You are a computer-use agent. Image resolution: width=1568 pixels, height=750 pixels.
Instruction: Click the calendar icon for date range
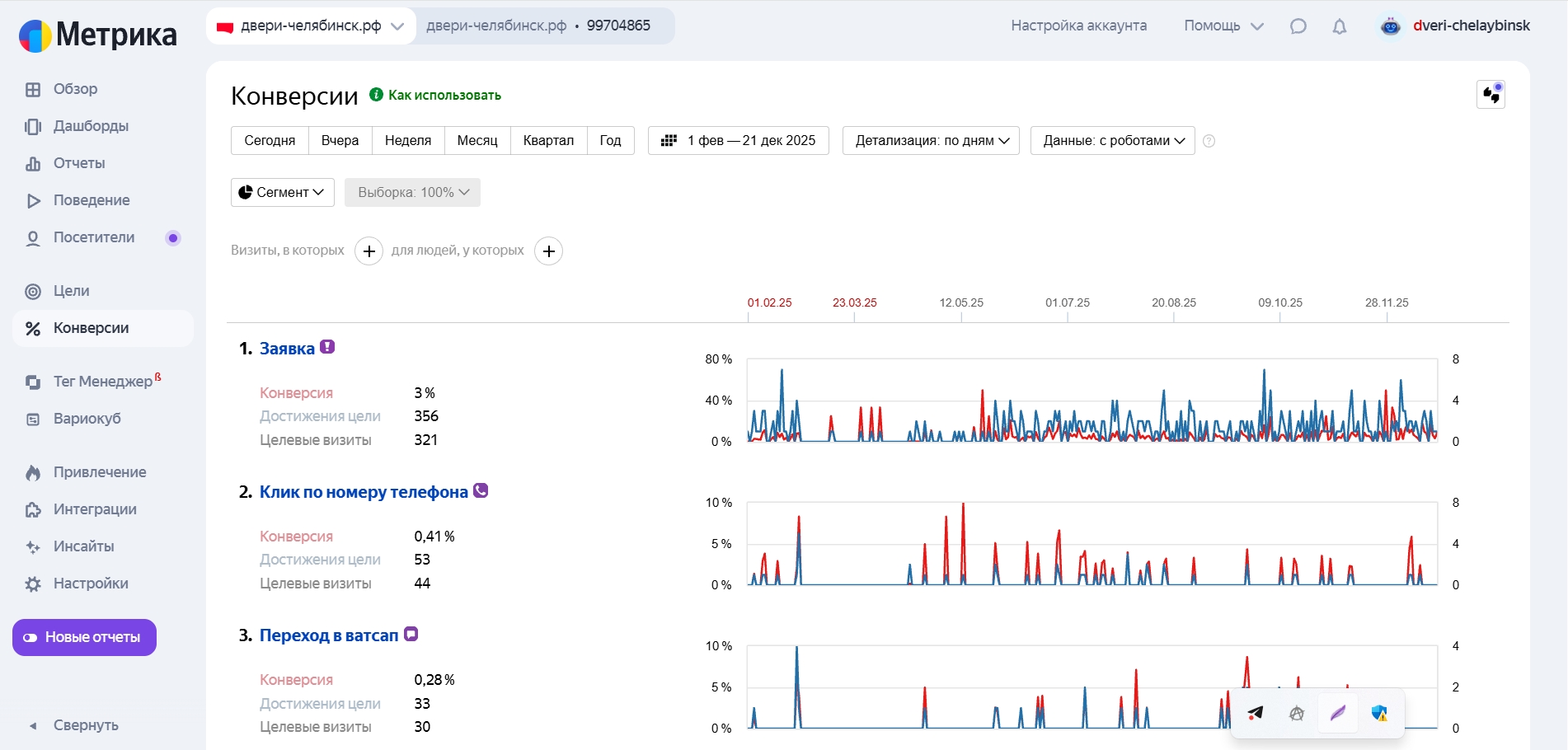[x=669, y=141]
